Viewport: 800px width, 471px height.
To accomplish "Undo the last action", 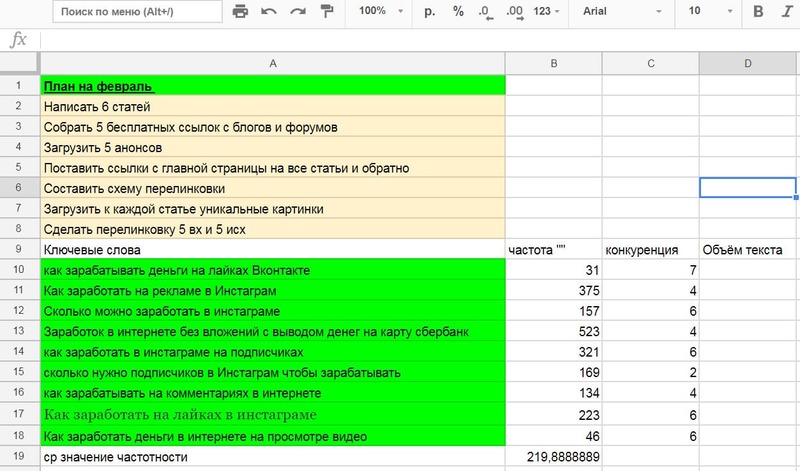I will (268, 13).
